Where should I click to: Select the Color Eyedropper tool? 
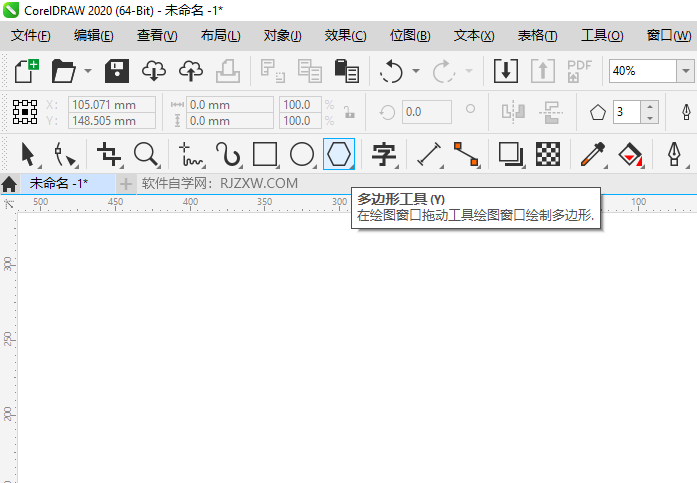click(593, 154)
